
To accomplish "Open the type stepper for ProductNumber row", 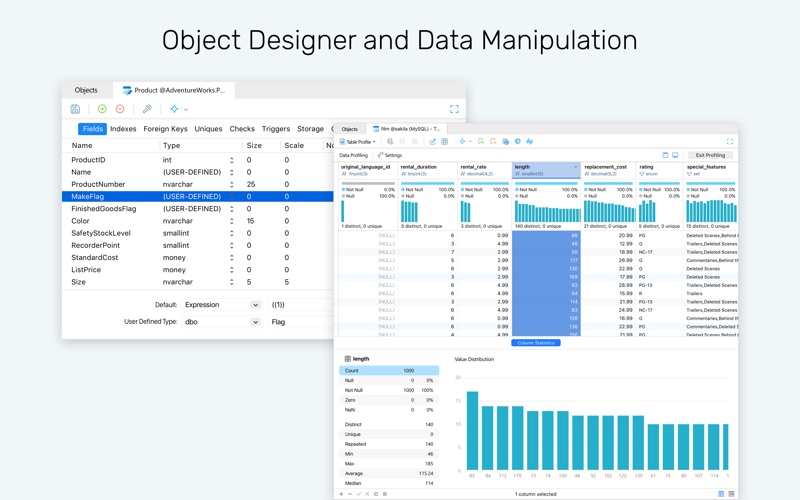I will pyautogui.click(x=232, y=184).
